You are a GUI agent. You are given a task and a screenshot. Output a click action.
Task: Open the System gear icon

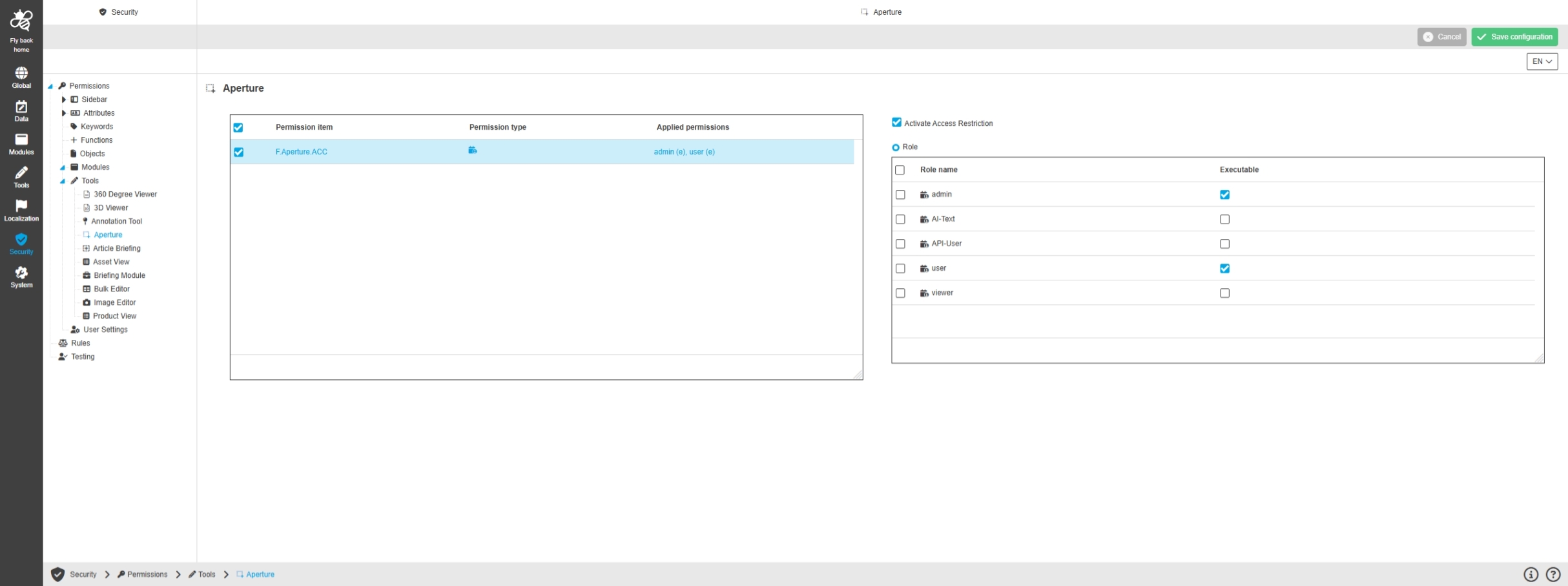21,273
